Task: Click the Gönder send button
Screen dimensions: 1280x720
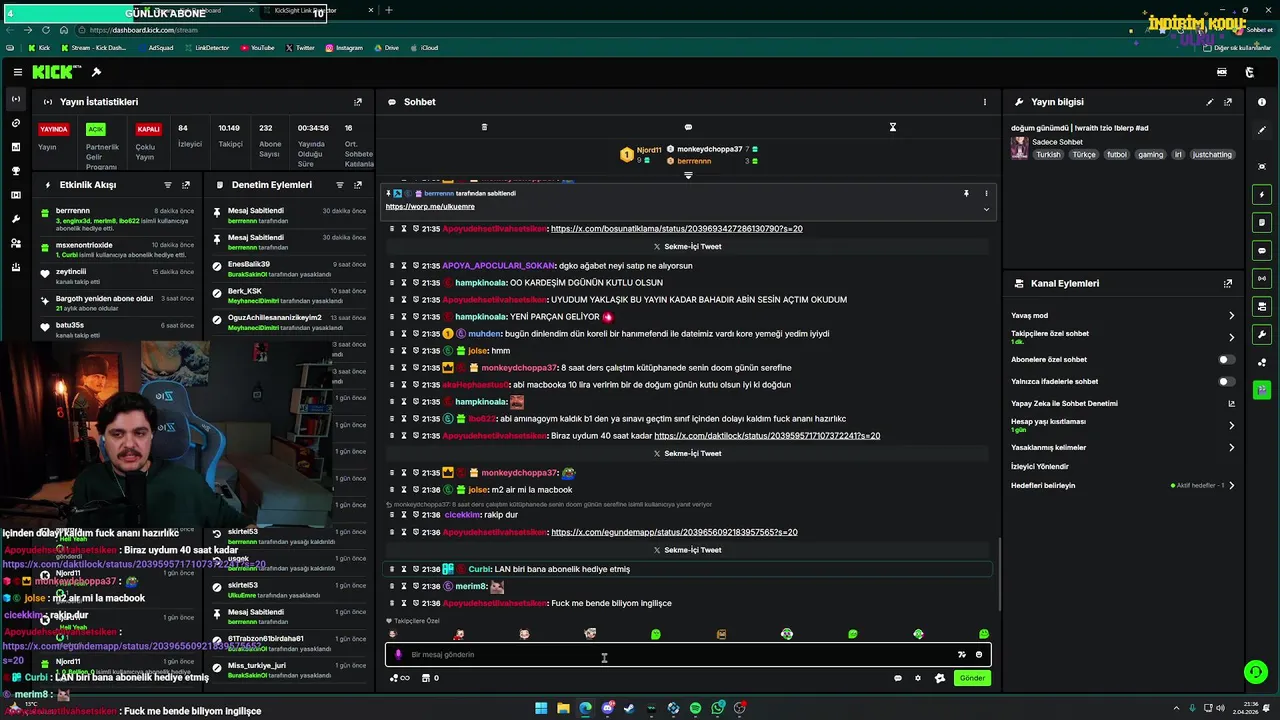Action: point(972,678)
